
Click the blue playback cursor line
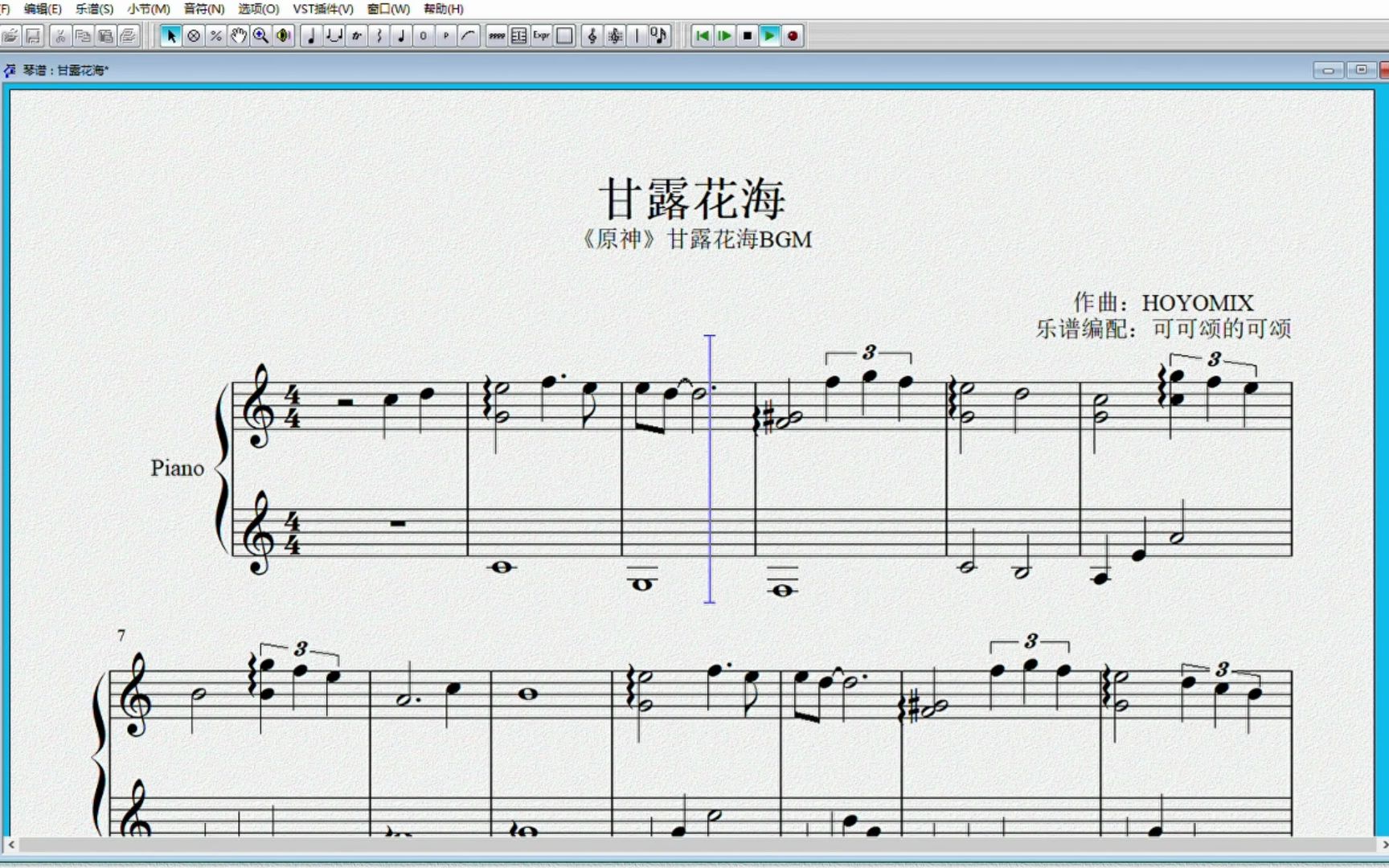[710, 469]
